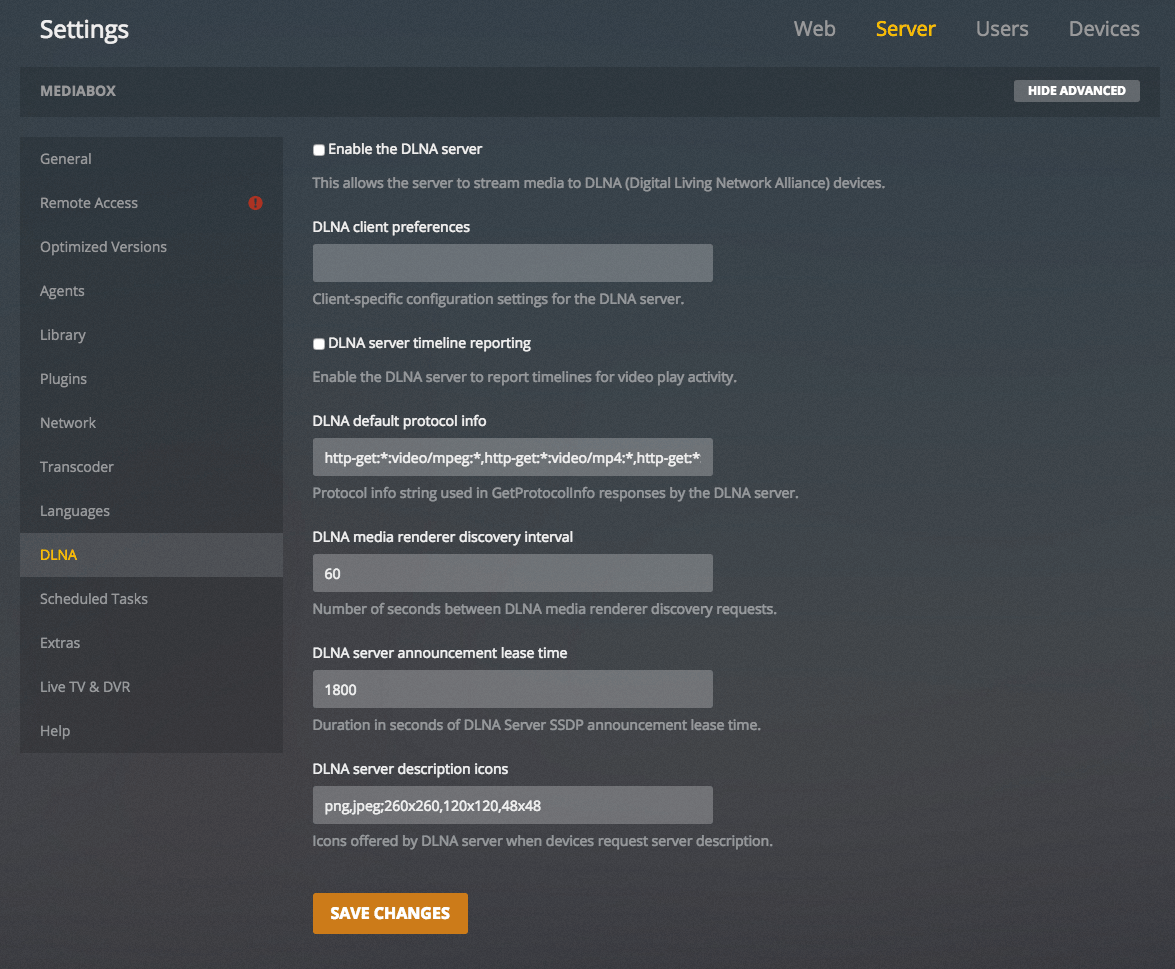Open General settings in the sidebar
1175x969 pixels.
66,159
